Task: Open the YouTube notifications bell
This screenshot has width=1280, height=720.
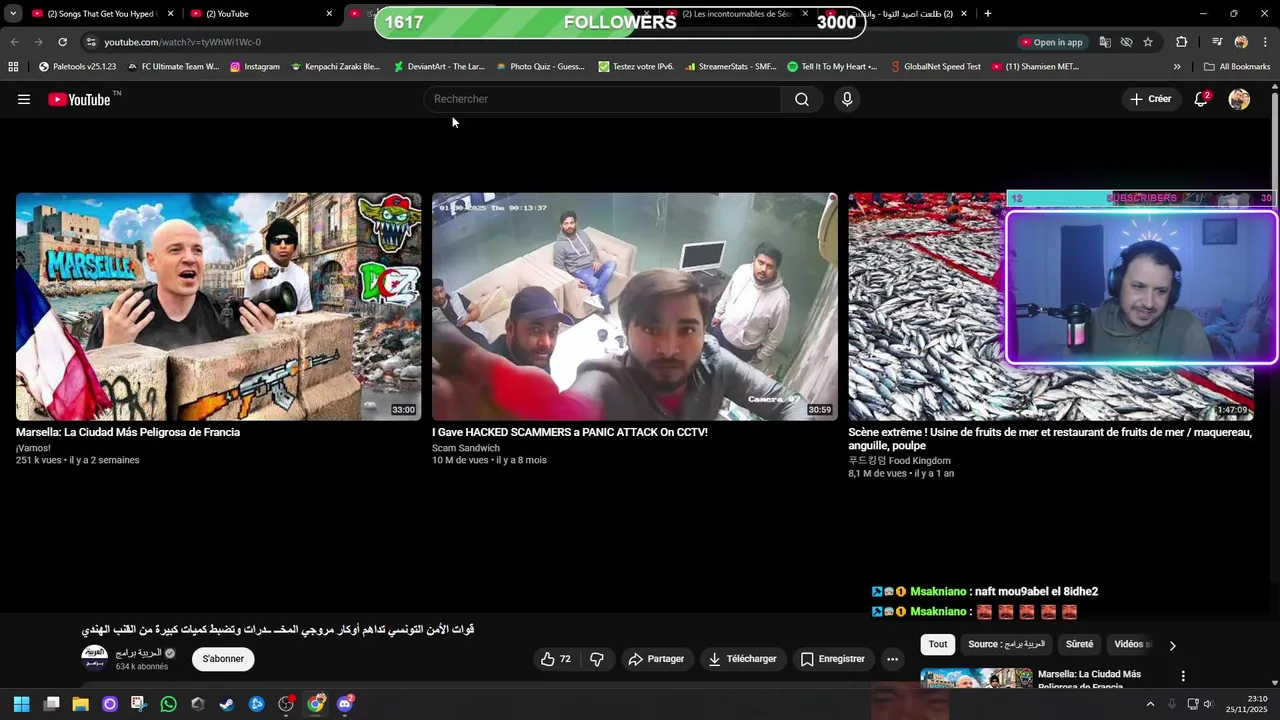Action: pyautogui.click(x=1201, y=99)
